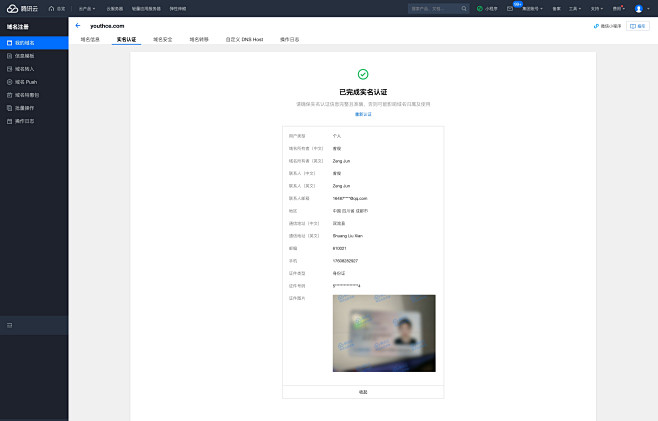The image size is (658, 421).
Task: Click the last sidebar item's log icon
Action: pos(10,121)
